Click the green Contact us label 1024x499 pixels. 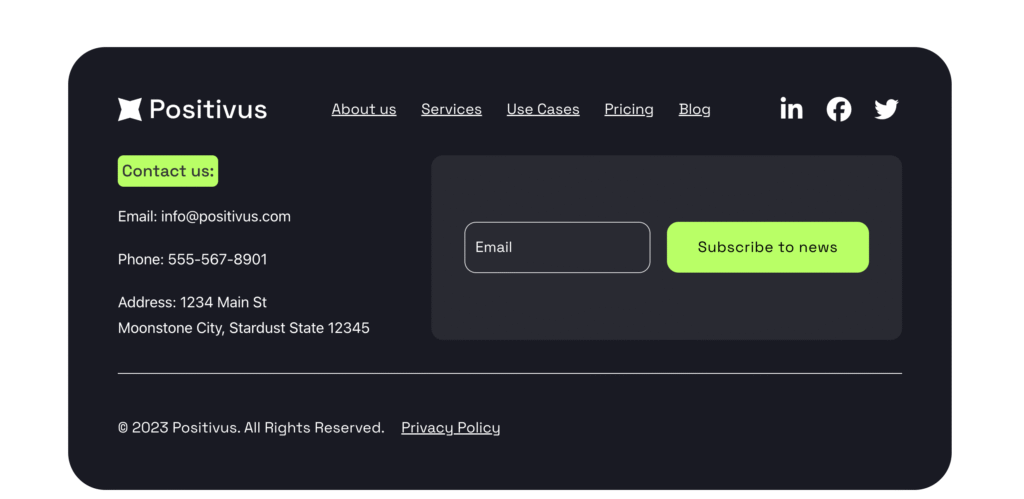click(168, 171)
